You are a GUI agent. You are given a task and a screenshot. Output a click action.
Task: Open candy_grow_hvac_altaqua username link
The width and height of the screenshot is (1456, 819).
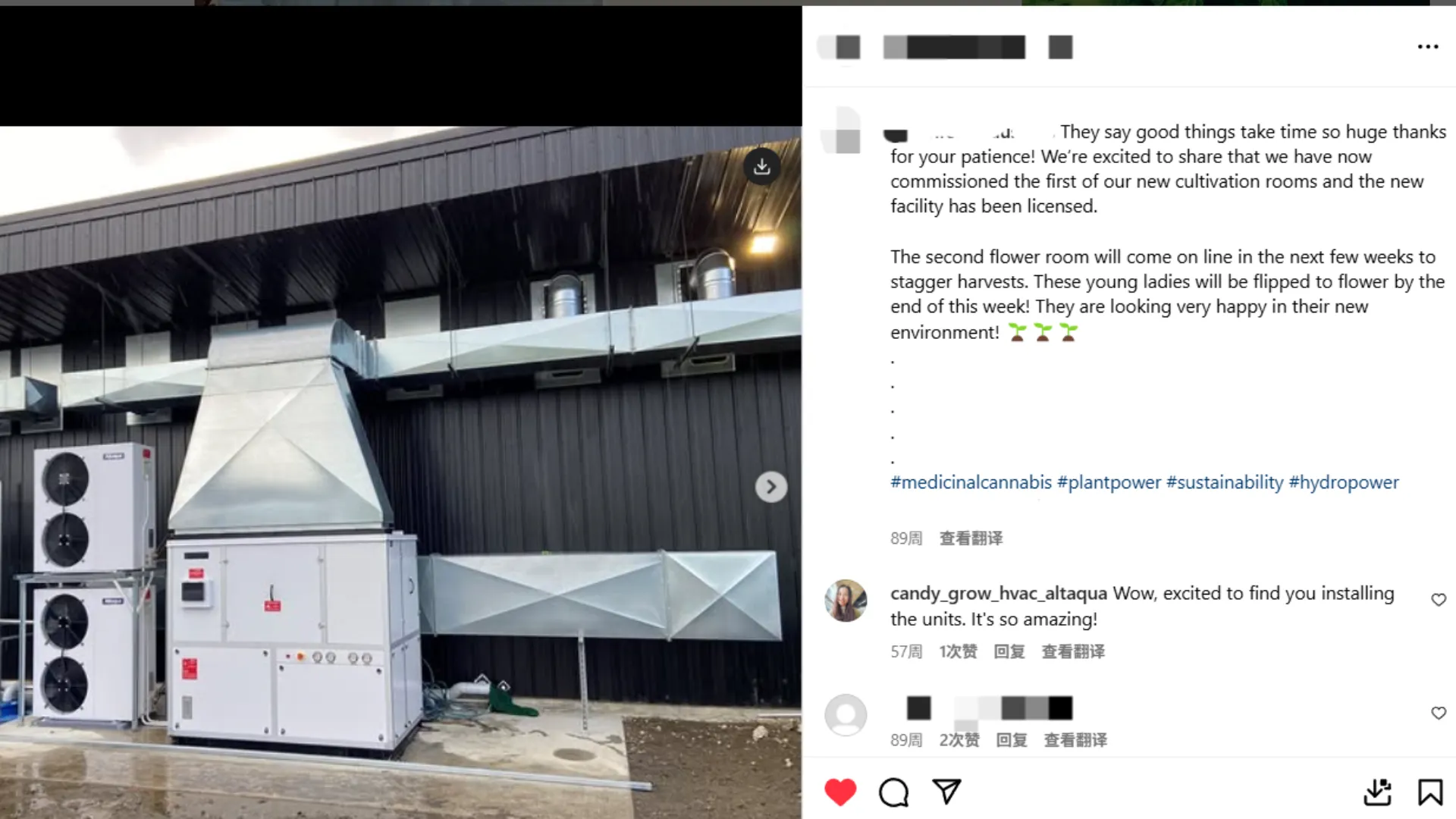point(998,593)
